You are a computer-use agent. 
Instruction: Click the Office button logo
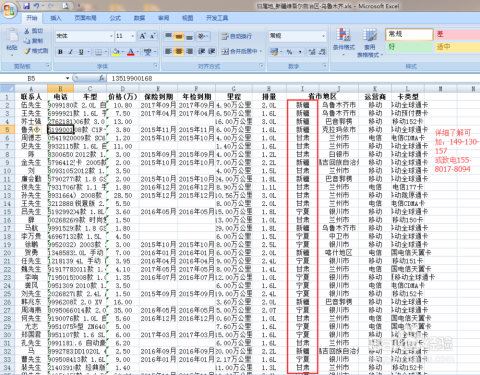[9, 10]
